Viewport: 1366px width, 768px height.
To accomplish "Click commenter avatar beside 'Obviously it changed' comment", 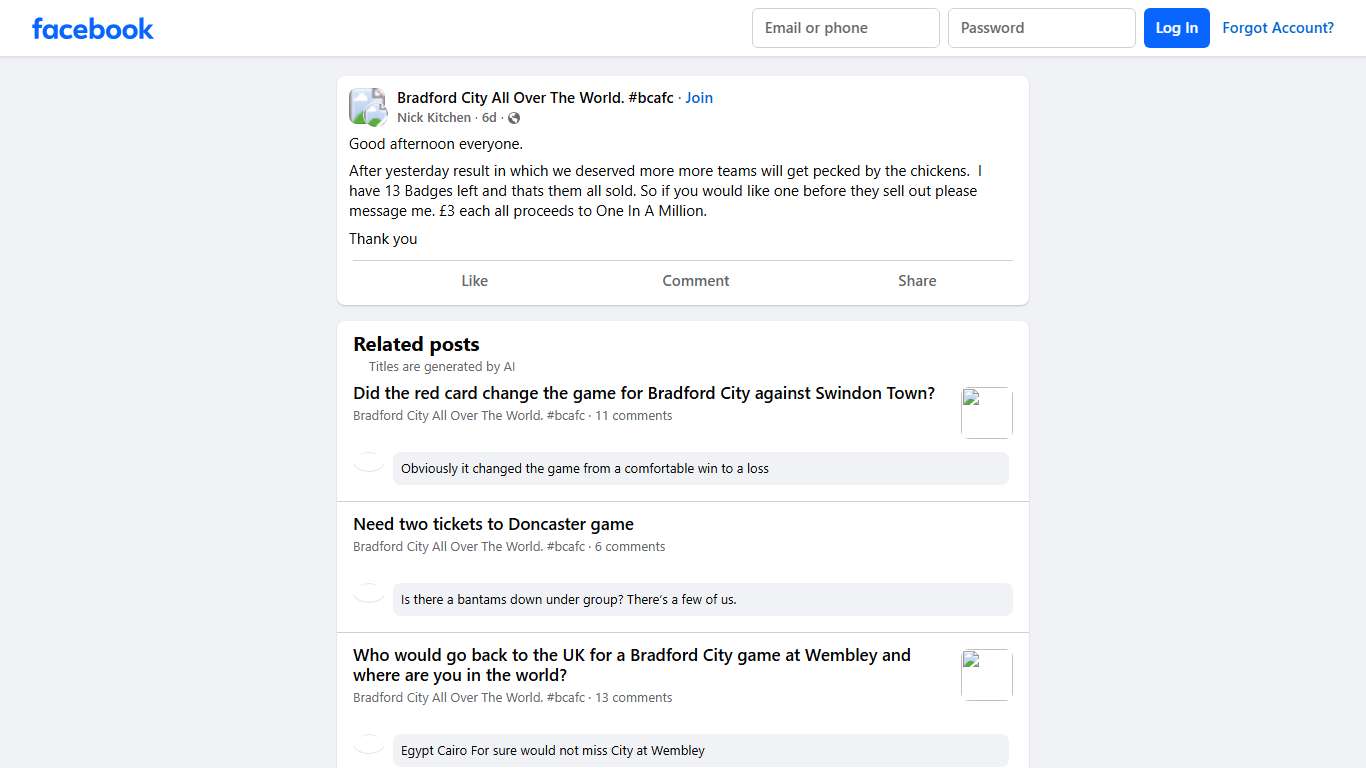I will tap(369, 462).
